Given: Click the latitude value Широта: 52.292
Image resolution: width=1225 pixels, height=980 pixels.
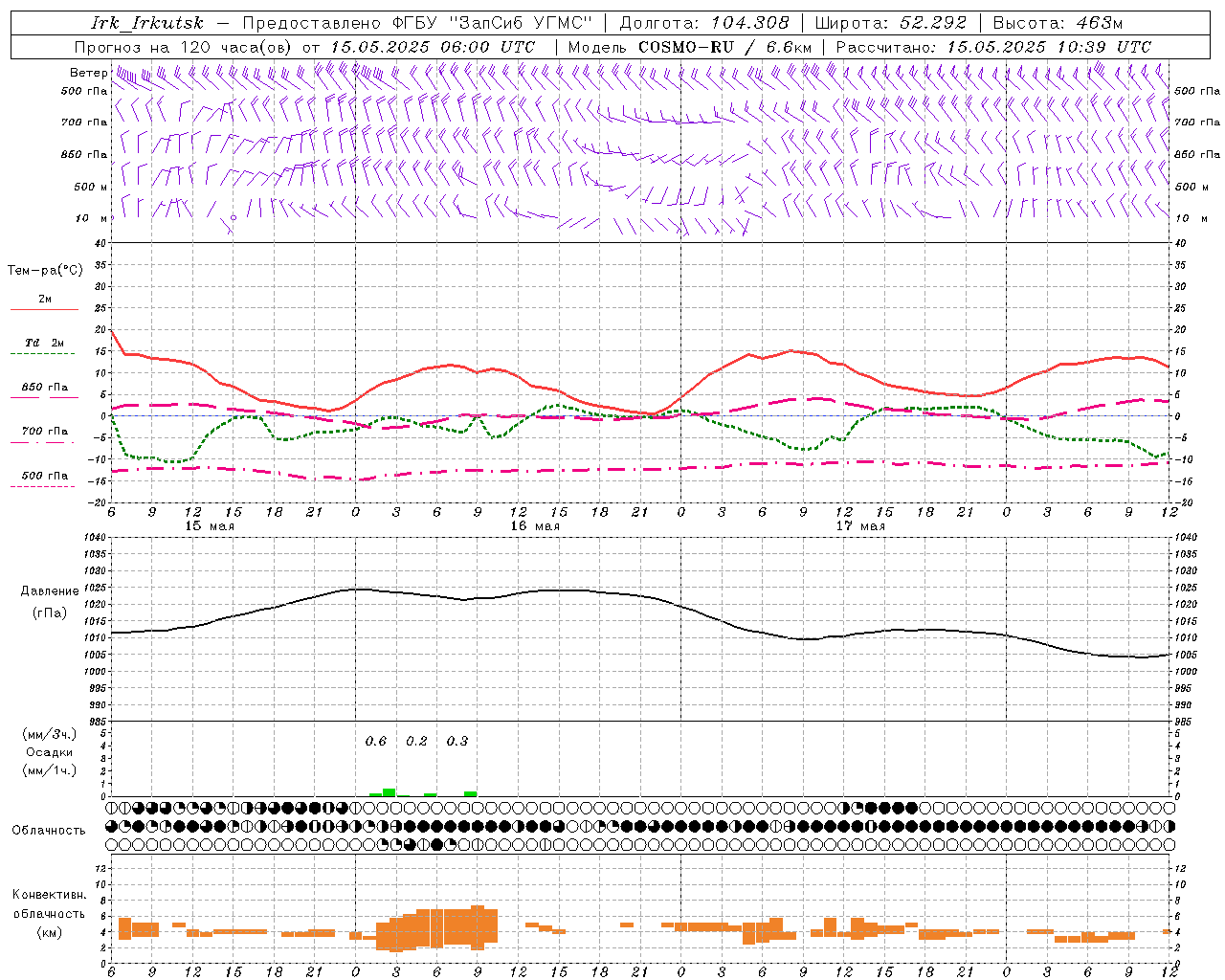Looking at the screenshot, I should 891,23.
